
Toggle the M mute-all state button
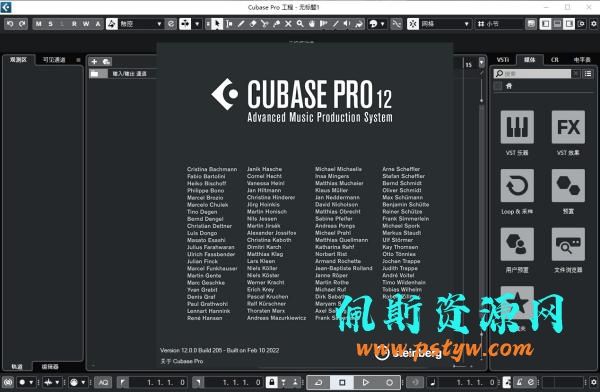coord(39,24)
